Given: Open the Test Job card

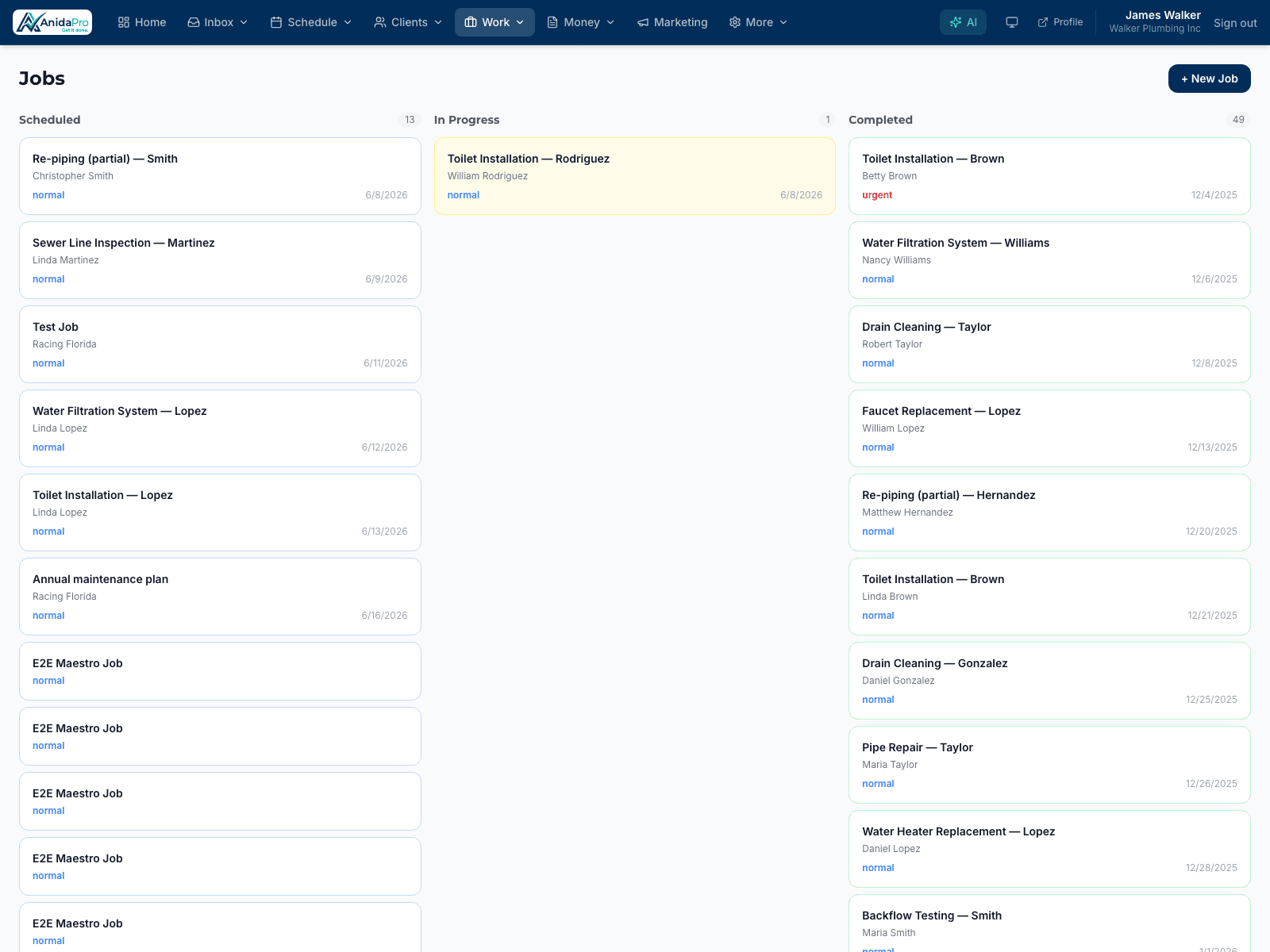Looking at the screenshot, I should click(x=220, y=344).
